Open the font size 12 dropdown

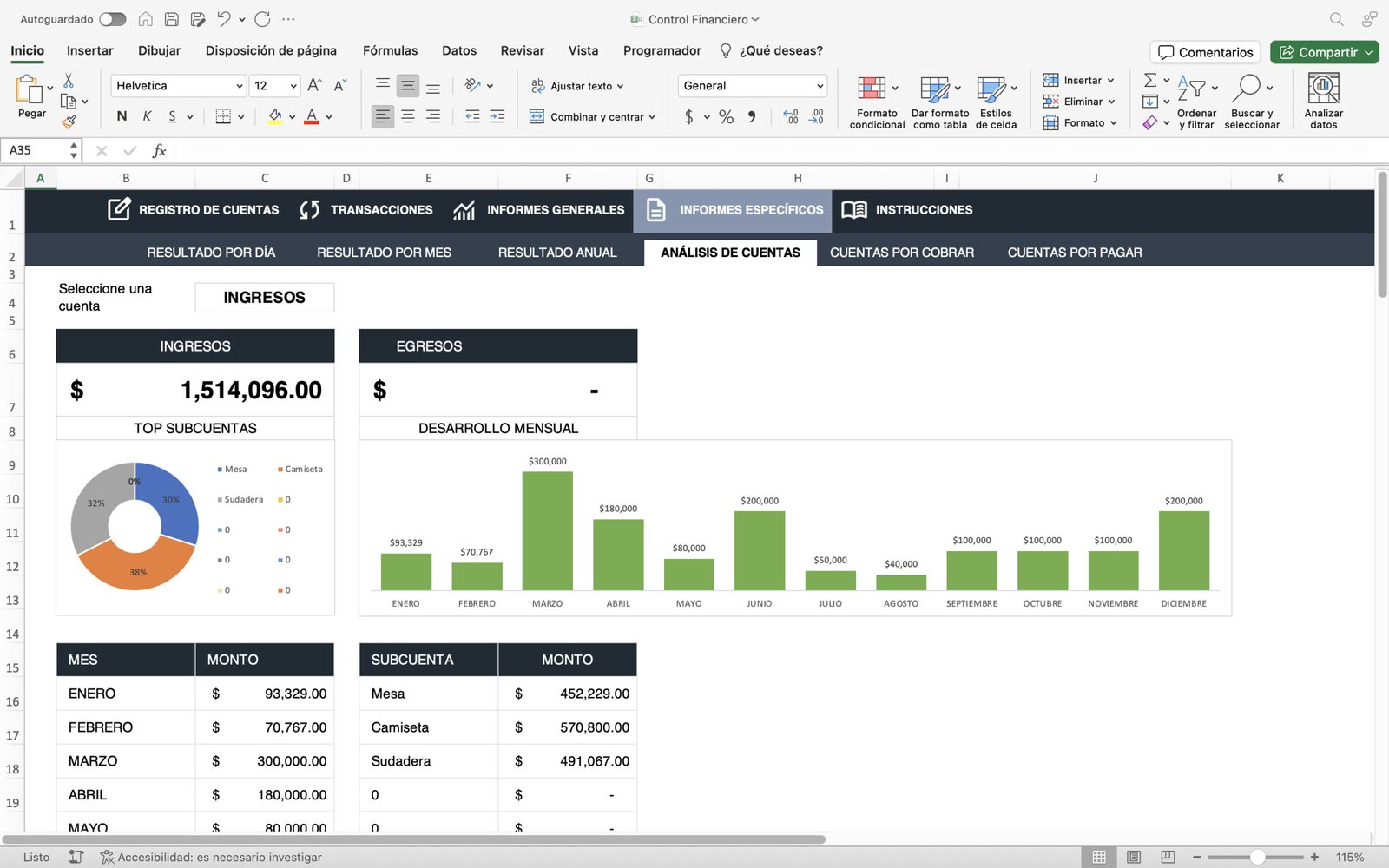[293, 86]
